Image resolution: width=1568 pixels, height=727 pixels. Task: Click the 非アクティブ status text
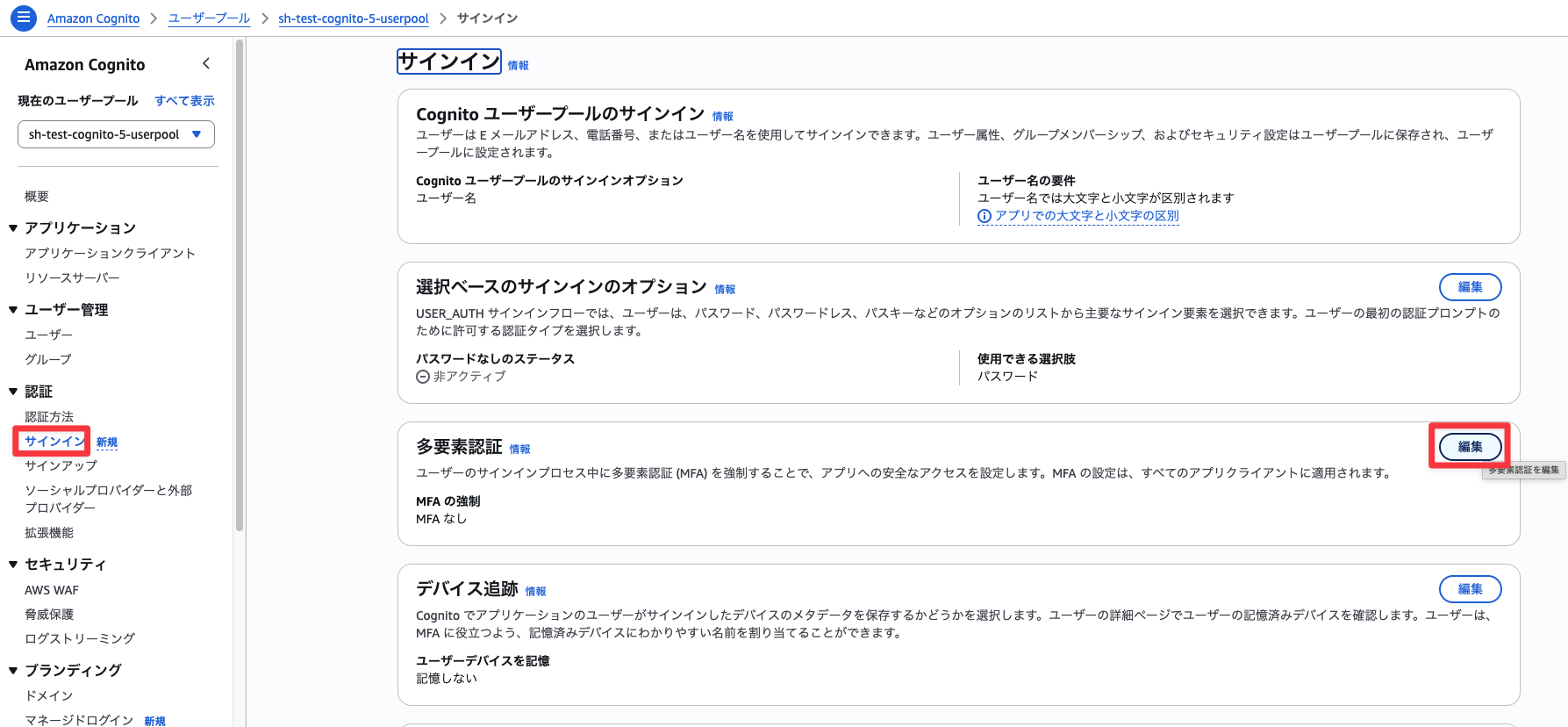[469, 377]
